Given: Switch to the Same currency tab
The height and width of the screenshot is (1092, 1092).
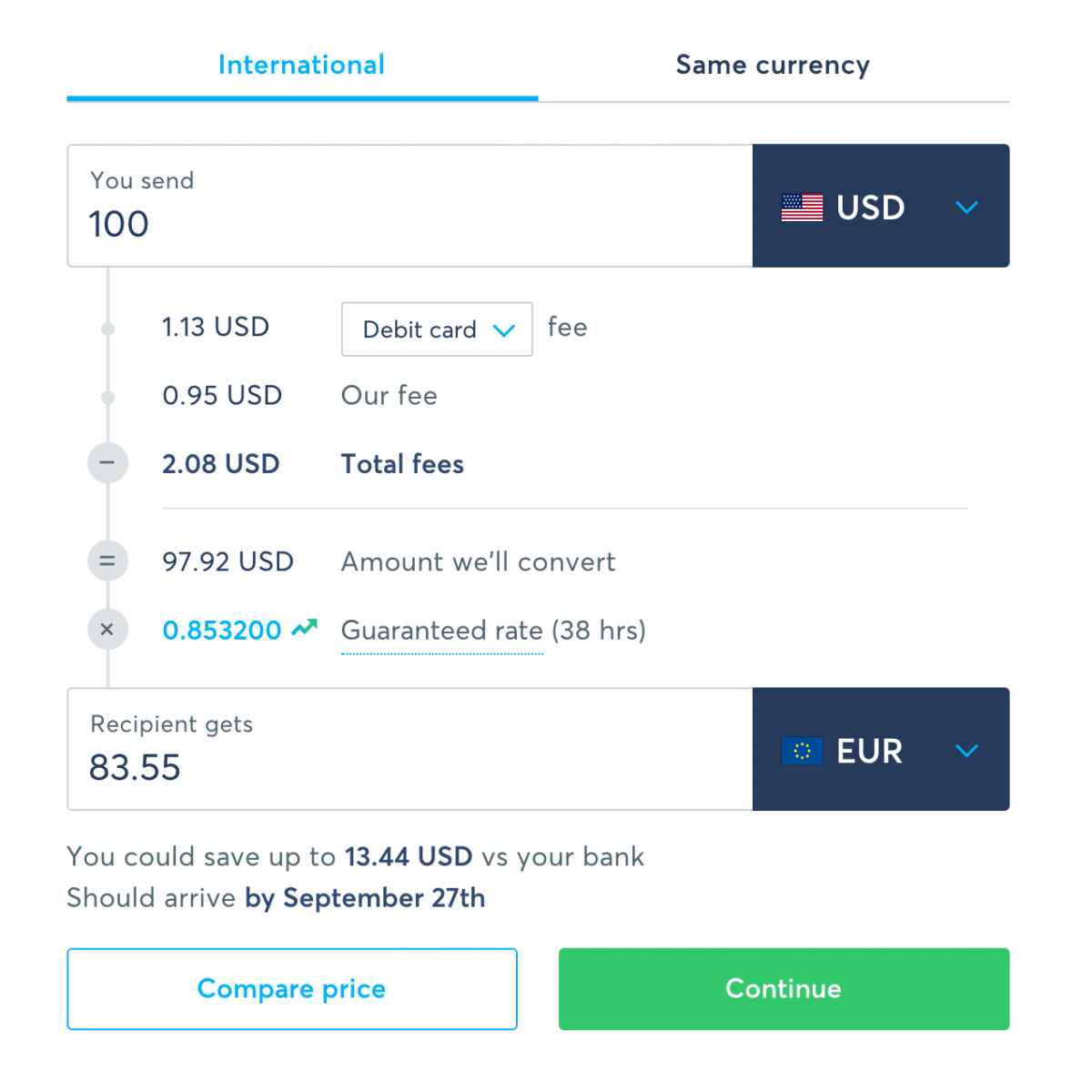Looking at the screenshot, I should 773,66.
